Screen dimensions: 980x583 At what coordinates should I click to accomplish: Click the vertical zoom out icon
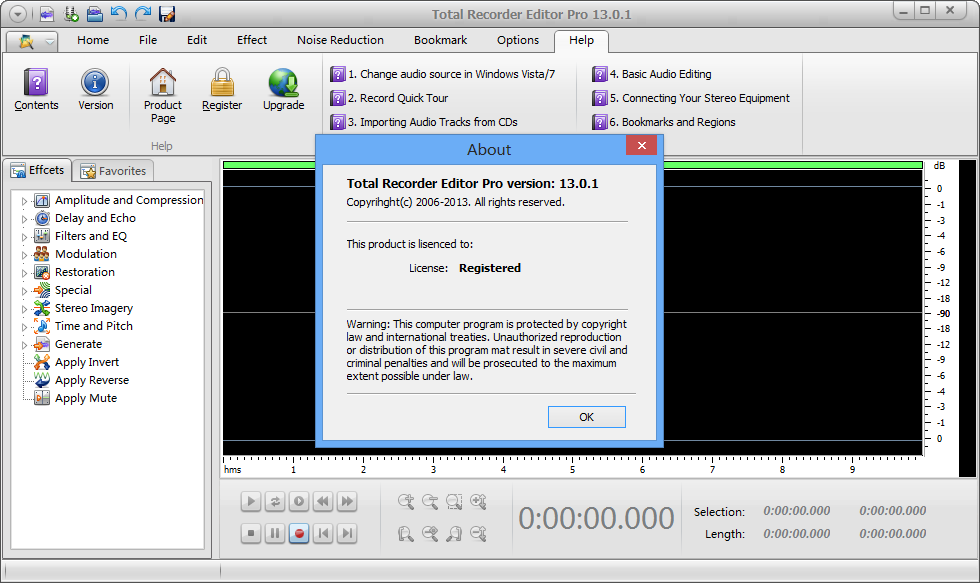[x=478, y=534]
